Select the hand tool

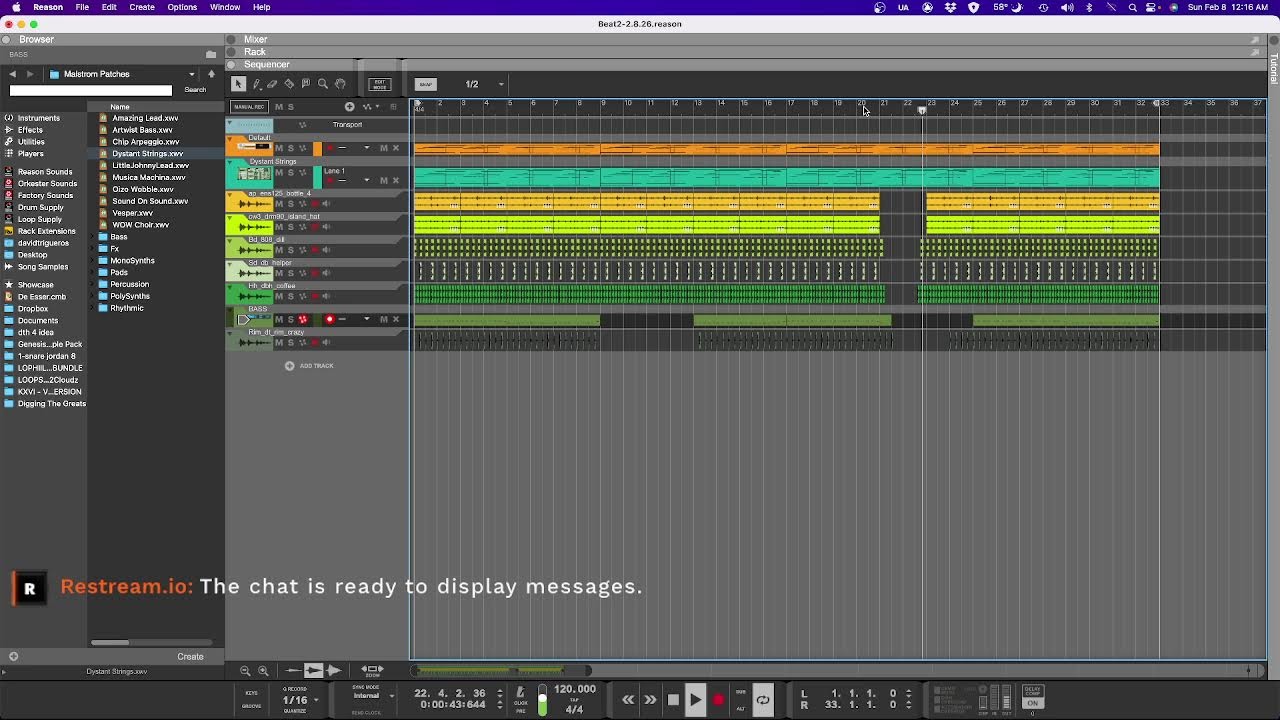point(340,84)
